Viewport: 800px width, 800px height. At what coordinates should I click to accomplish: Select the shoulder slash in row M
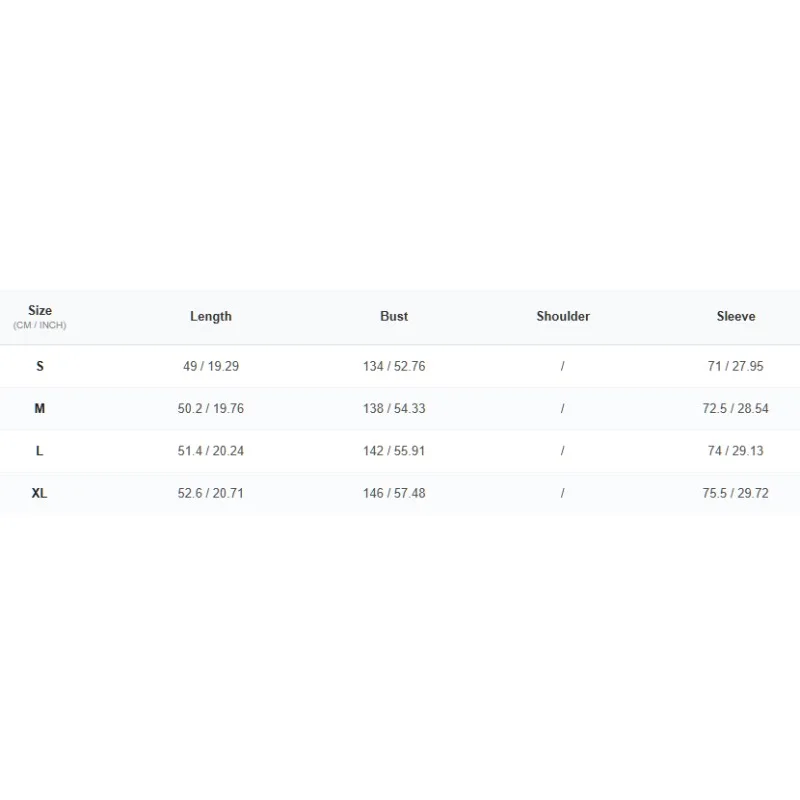point(563,409)
